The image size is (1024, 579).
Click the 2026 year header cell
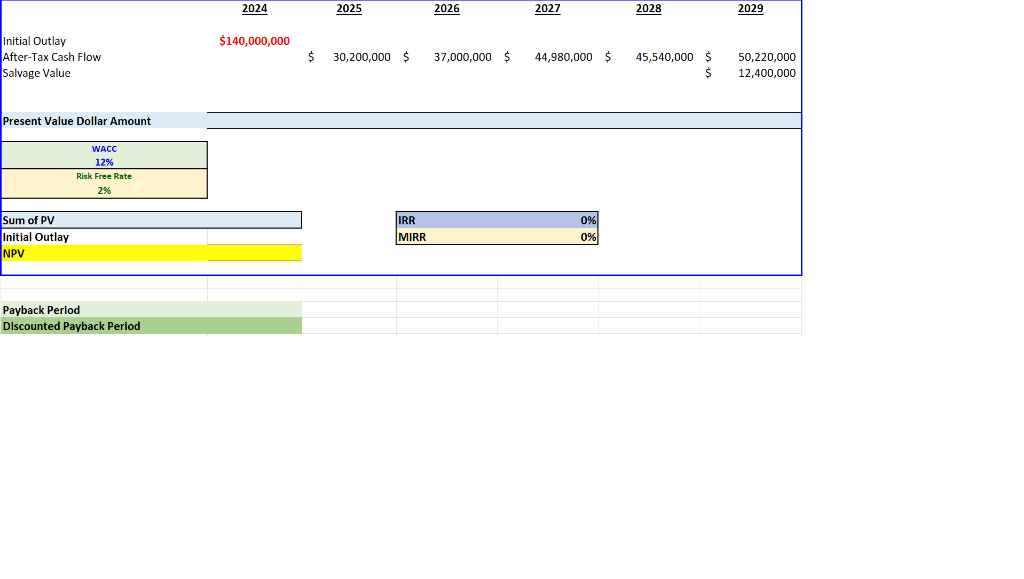point(446,9)
